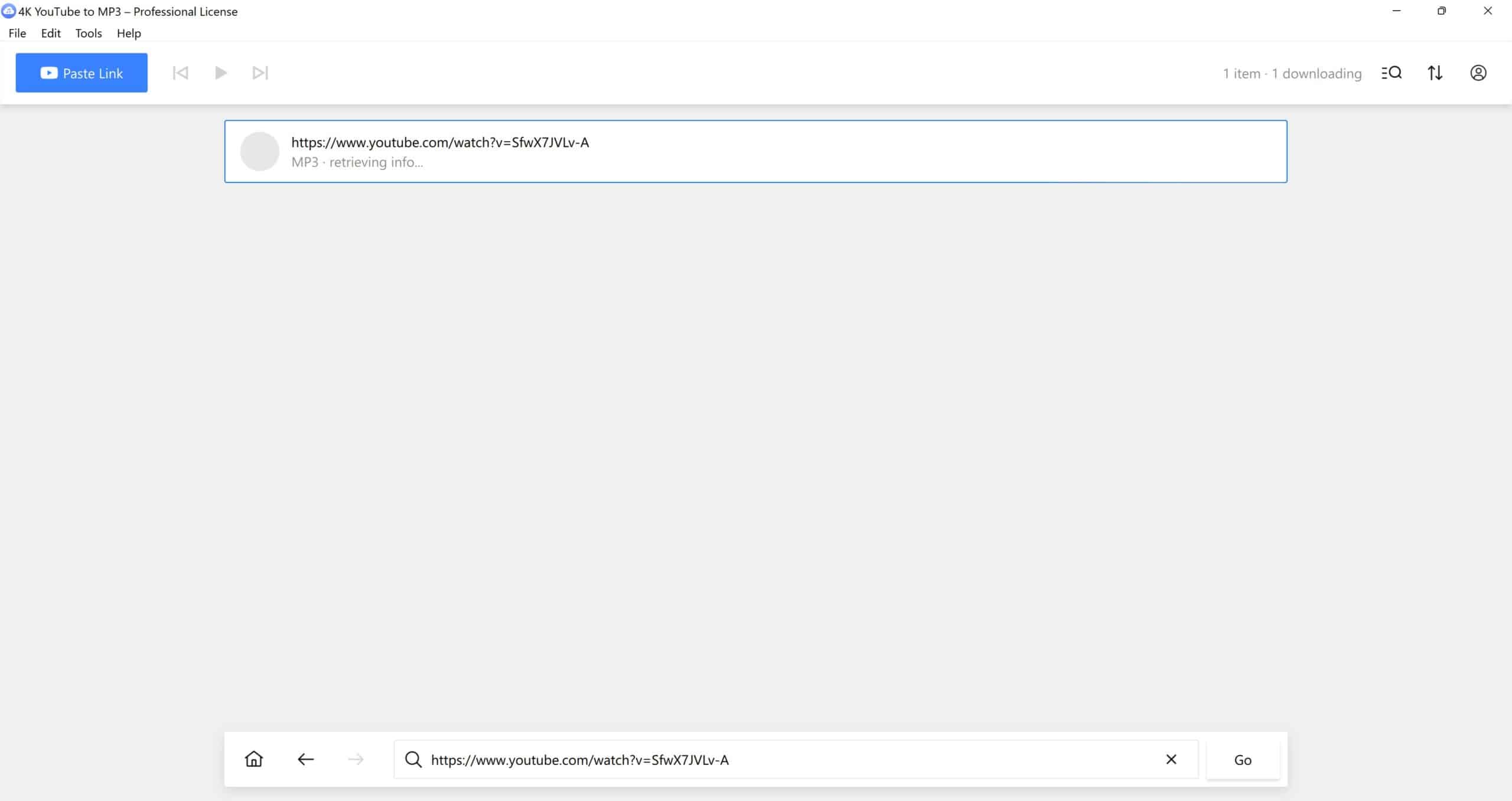The width and height of the screenshot is (1512, 801).
Task: Click the Go button to navigate
Action: [x=1243, y=759]
